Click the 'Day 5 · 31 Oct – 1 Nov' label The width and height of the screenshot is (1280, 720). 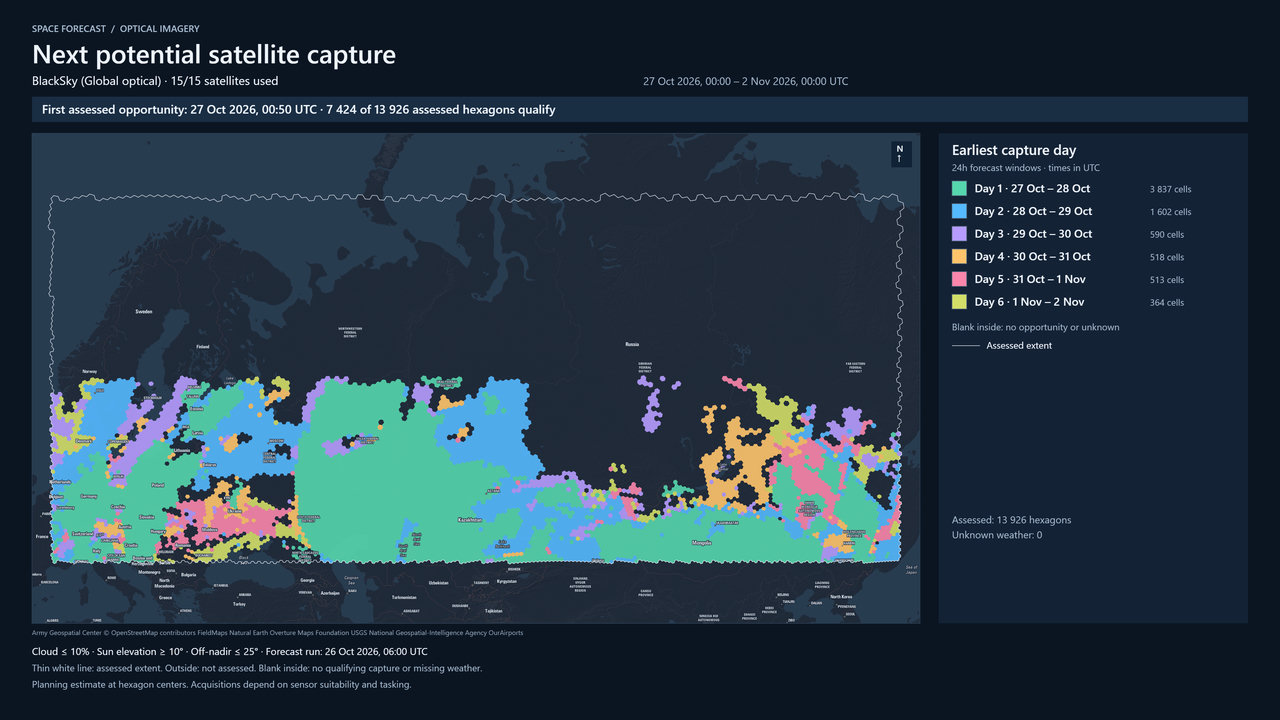tap(1030, 279)
